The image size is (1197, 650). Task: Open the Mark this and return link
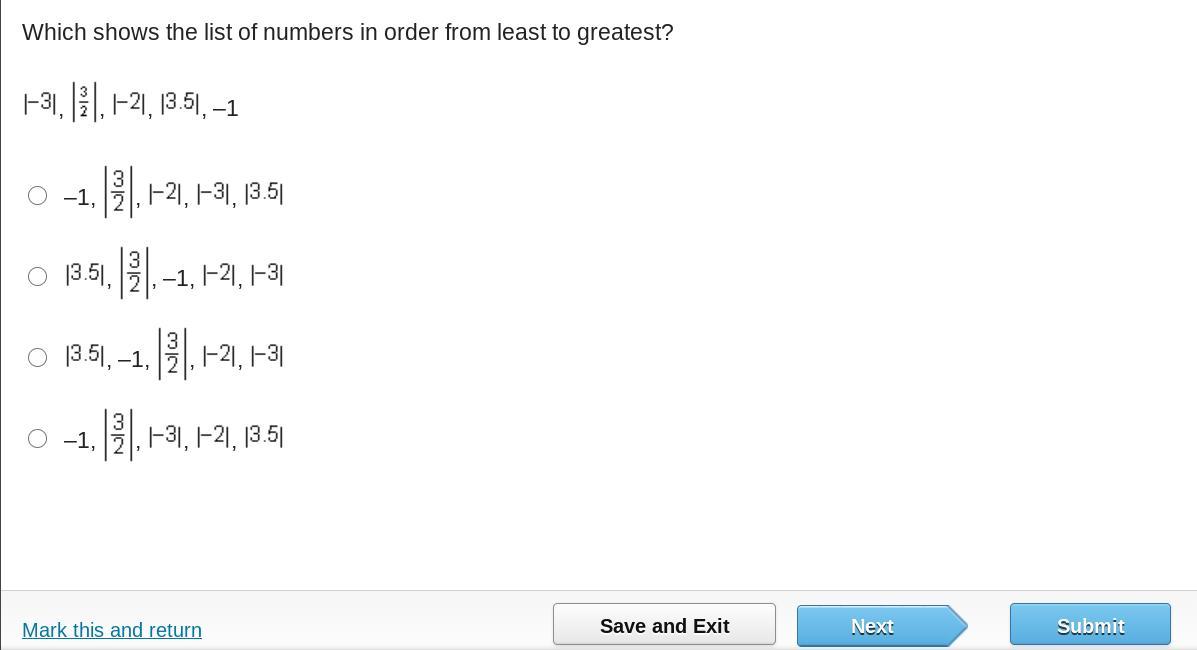[112, 630]
